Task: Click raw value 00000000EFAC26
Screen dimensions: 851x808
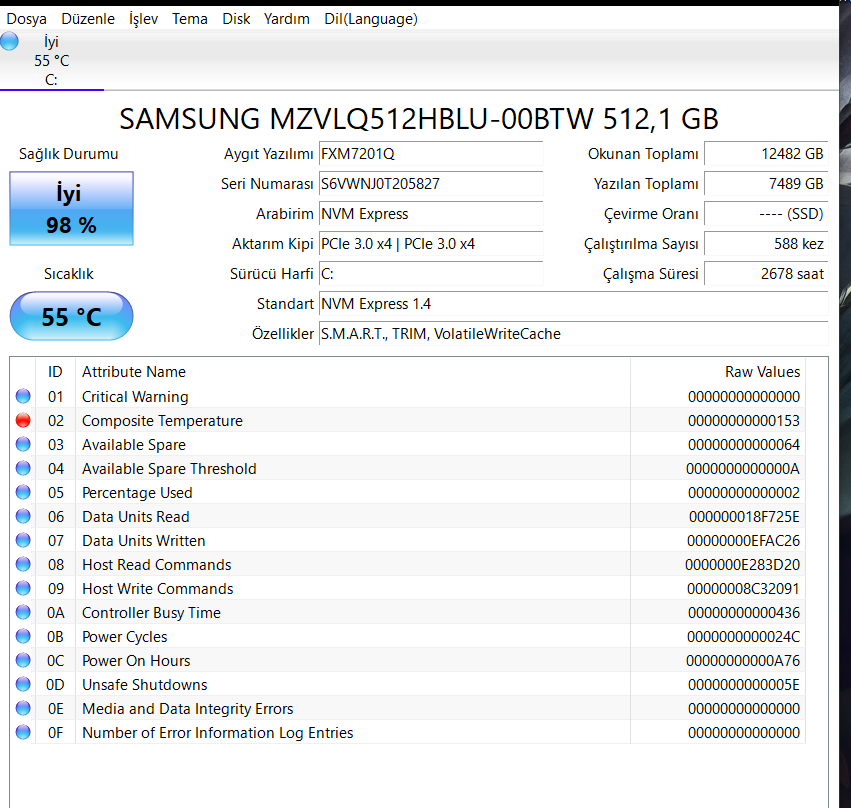Action: pos(743,540)
